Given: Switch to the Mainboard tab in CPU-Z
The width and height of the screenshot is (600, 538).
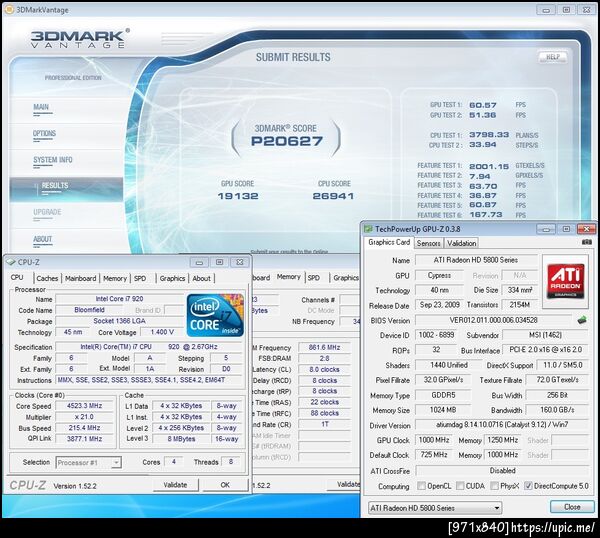Looking at the screenshot, I should (80, 279).
